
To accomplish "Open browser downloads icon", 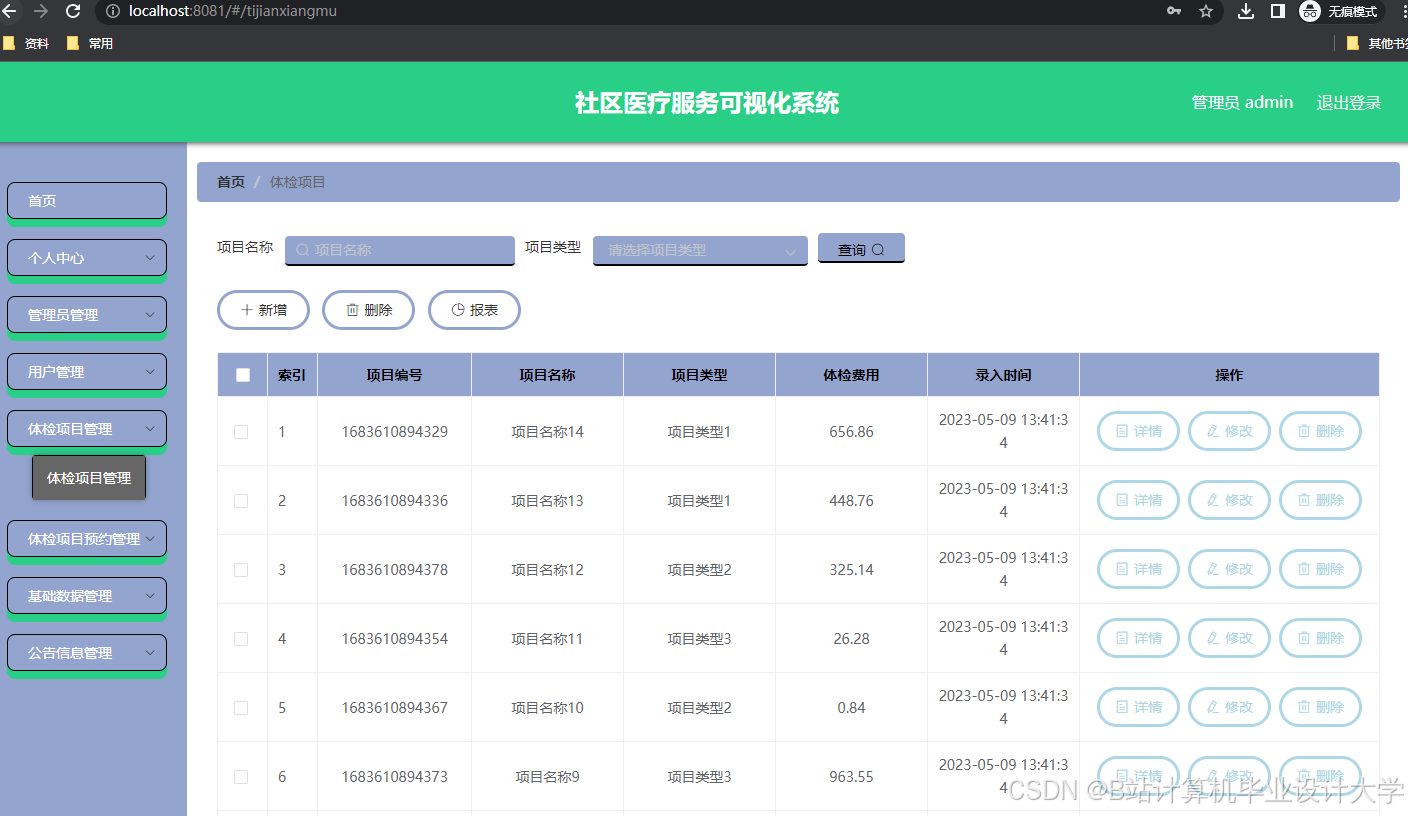I will tap(1246, 11).
